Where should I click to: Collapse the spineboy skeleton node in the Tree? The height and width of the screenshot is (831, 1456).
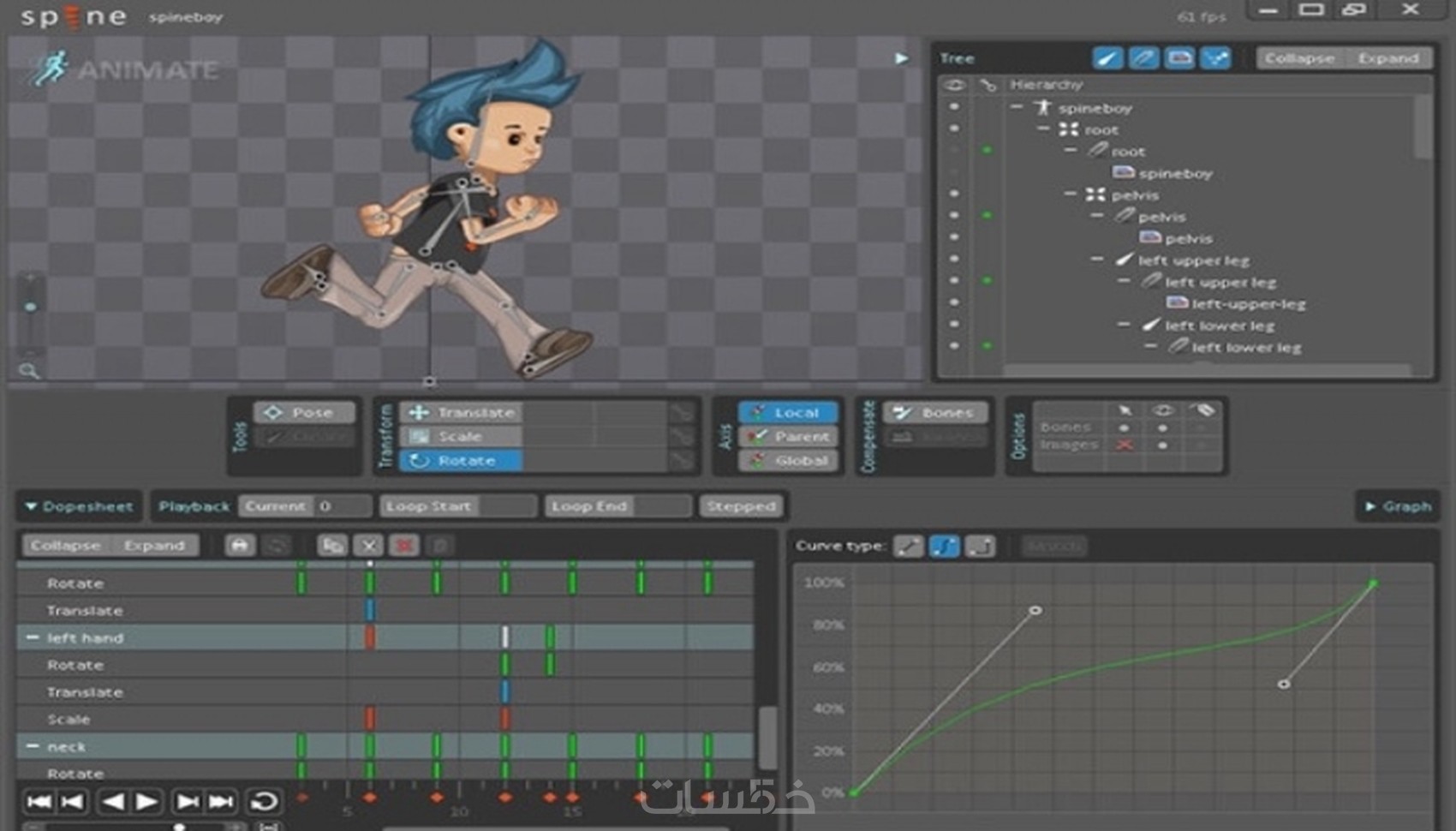coord(1017,107)
